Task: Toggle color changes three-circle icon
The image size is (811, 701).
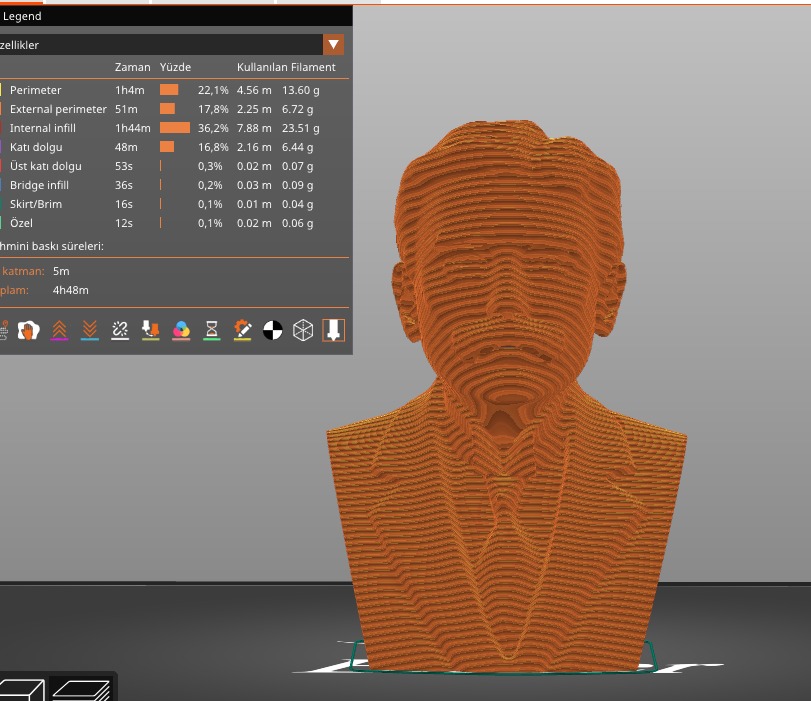Action: coord(181,330)
